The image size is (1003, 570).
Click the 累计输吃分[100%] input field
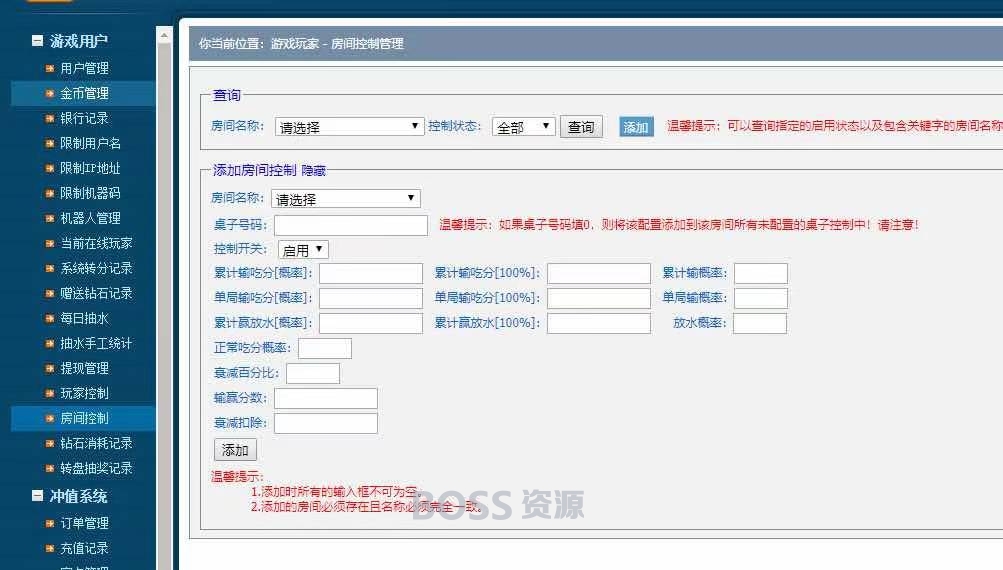tap(599, 273)
